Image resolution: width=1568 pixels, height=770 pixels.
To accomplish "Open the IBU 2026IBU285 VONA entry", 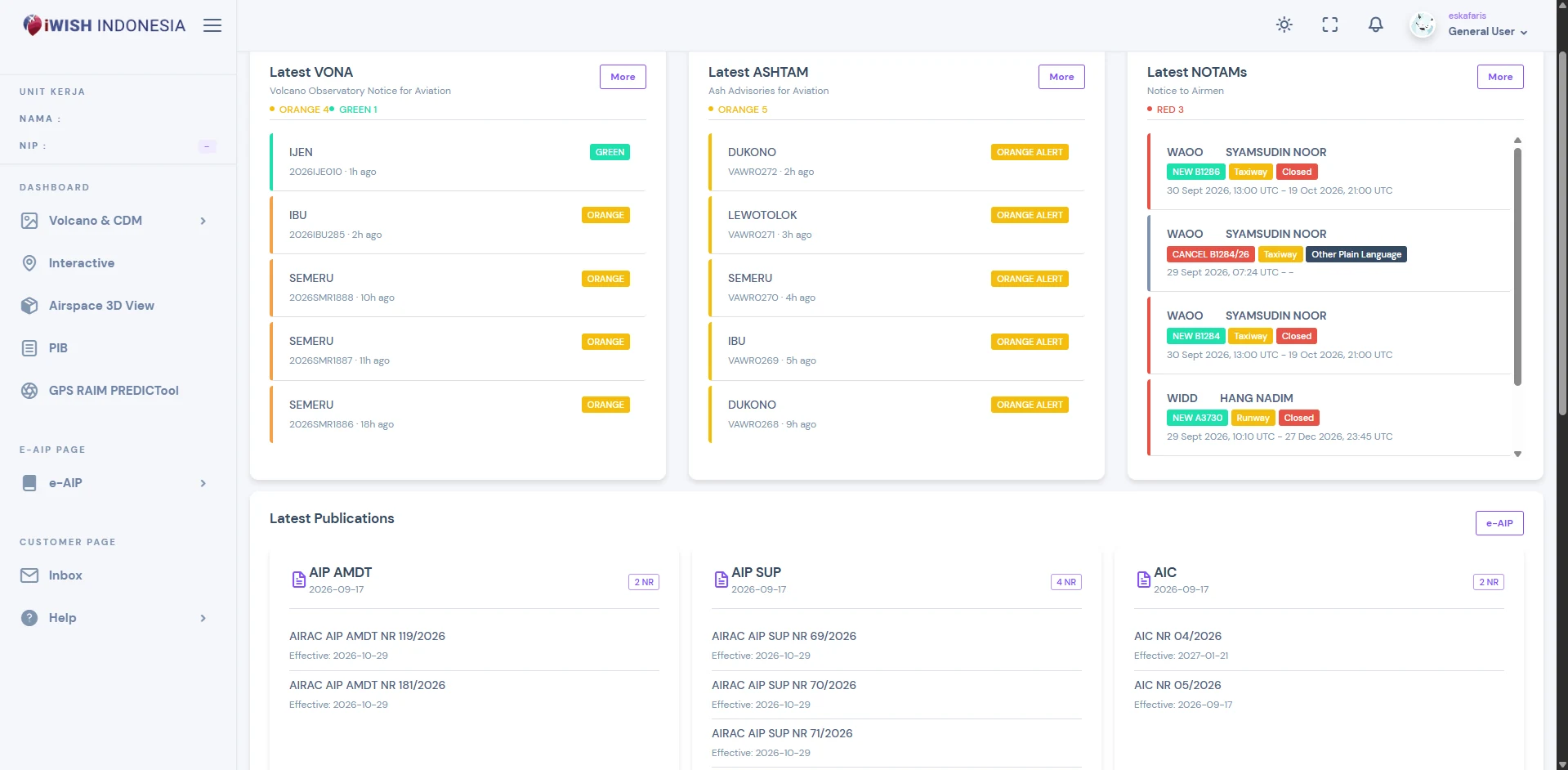I will [x=458, y=224].
